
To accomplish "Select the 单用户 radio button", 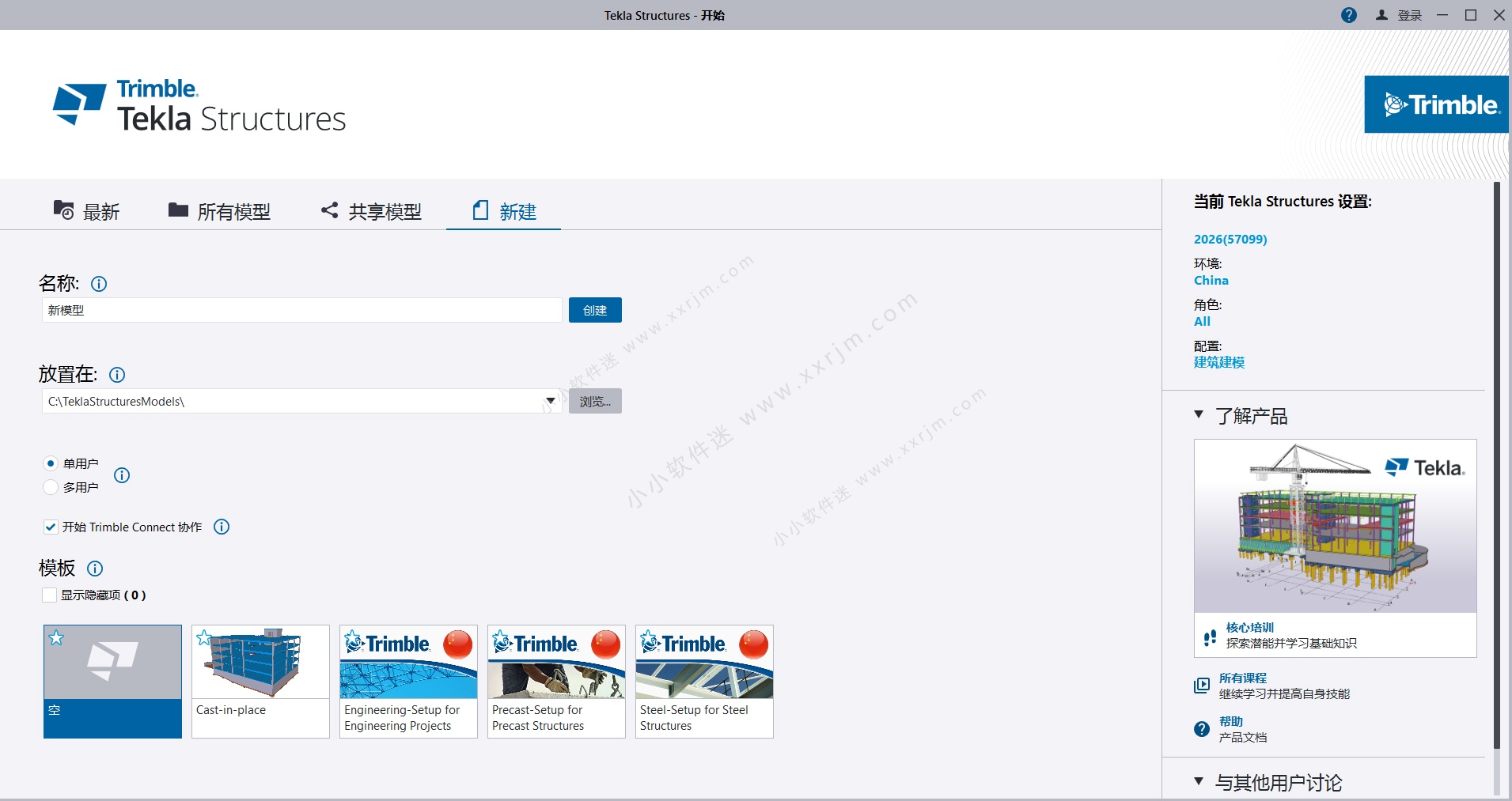I will (51, 463).
